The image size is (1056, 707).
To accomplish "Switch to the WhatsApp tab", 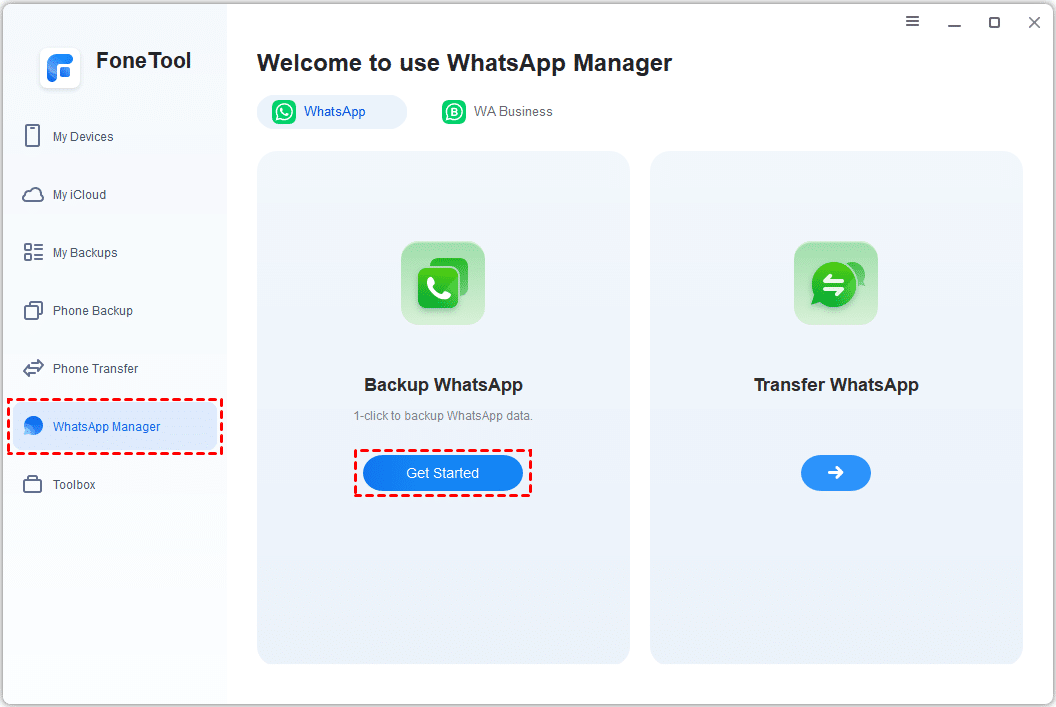I will tap(332, 112).
